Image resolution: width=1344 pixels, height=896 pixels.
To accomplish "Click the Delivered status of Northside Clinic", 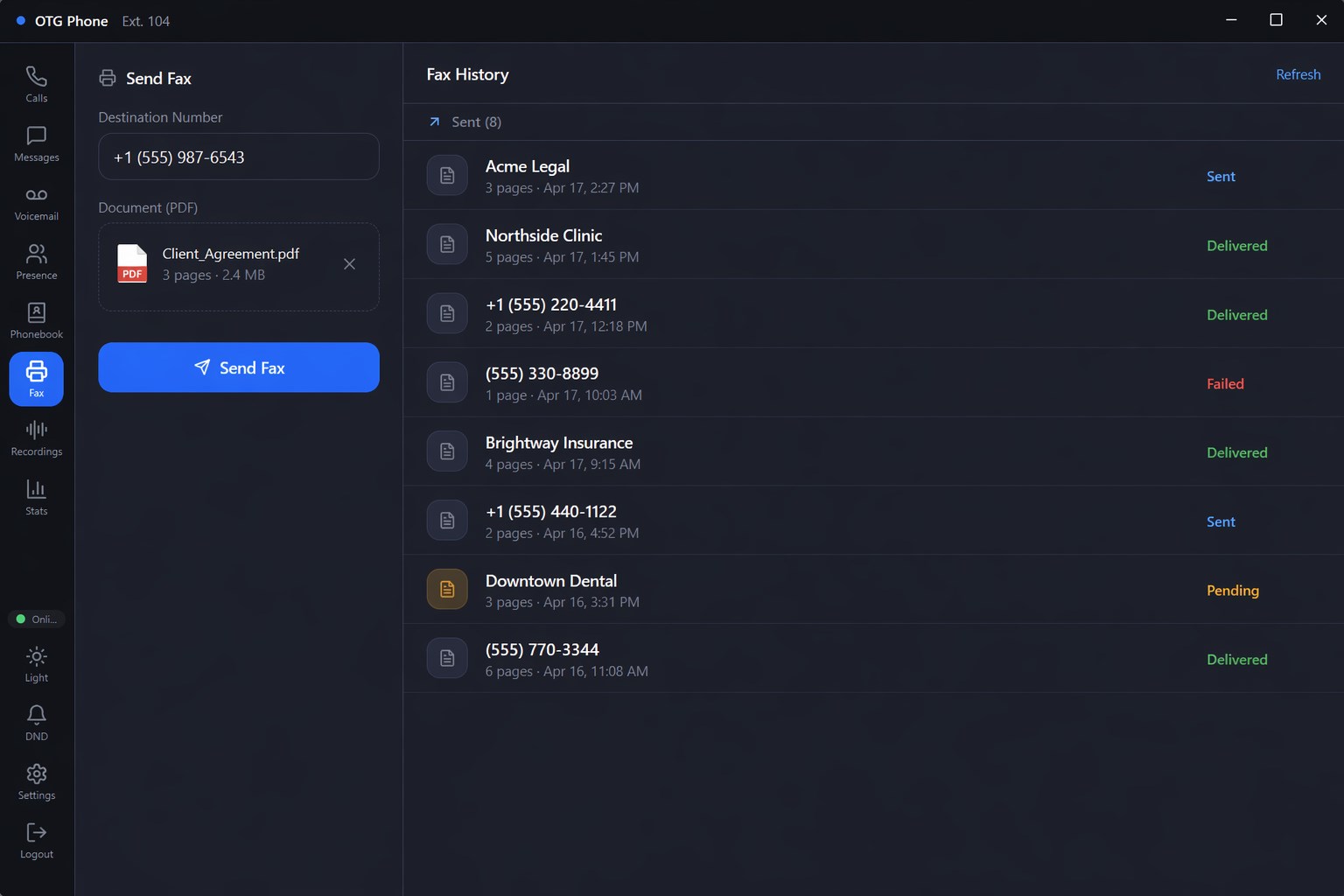I will 1237,246.
